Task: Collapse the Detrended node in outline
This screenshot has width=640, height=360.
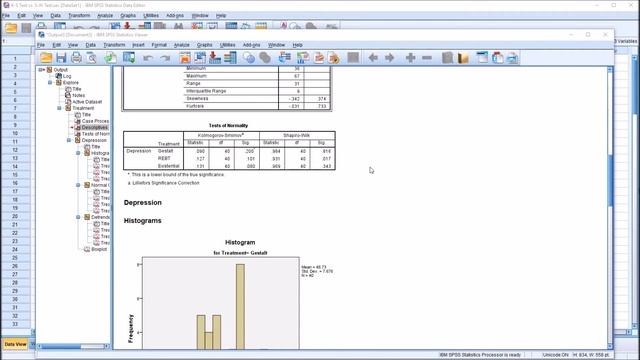Action: click(x=78, y=217)
